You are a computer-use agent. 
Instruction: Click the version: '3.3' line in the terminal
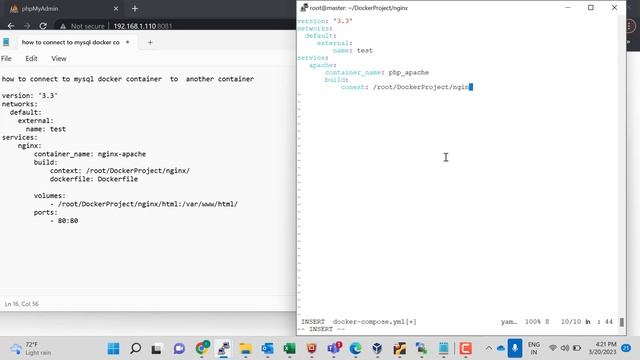pos(324,21)
